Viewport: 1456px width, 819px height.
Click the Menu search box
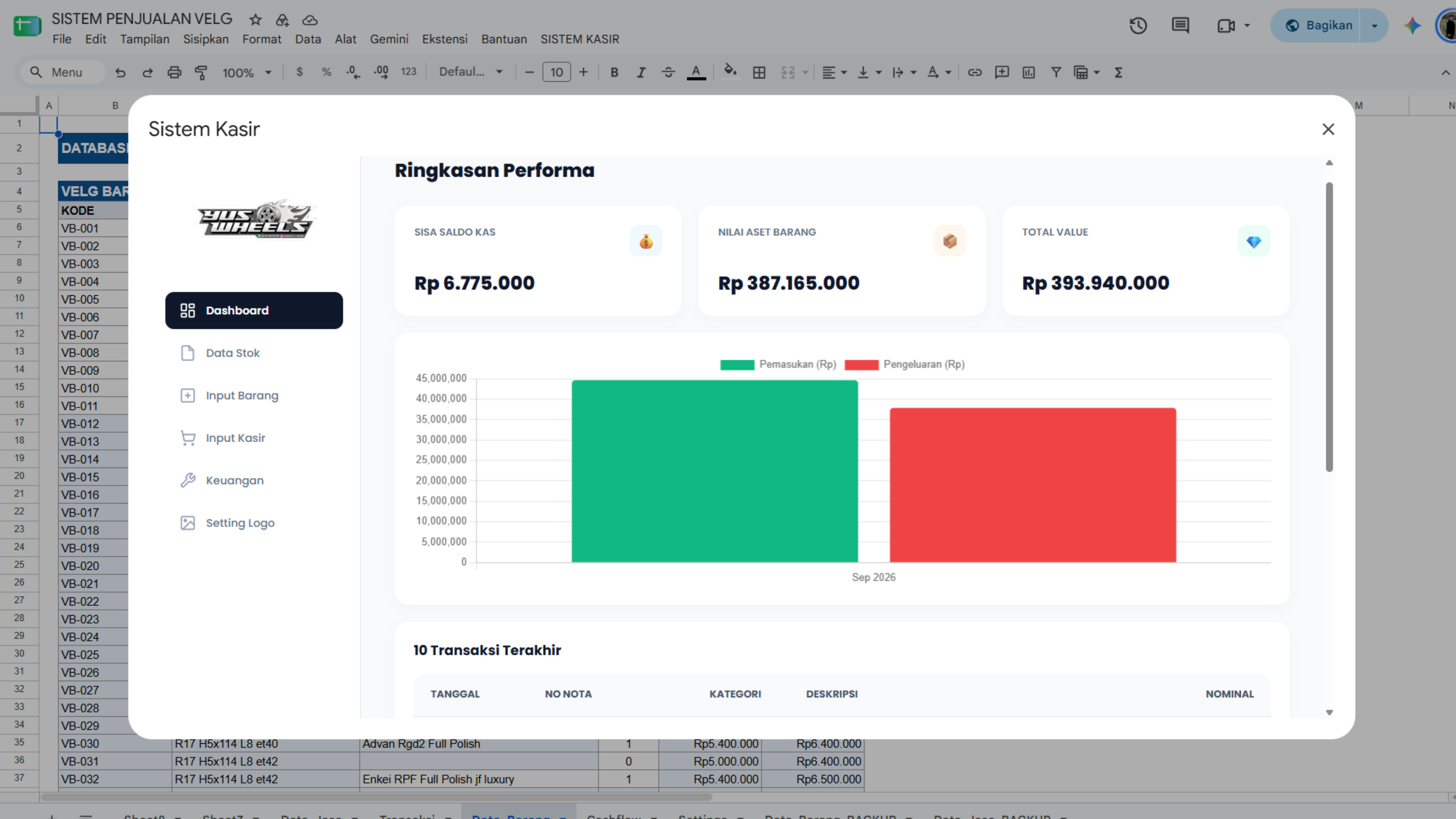tap(63, 72)
